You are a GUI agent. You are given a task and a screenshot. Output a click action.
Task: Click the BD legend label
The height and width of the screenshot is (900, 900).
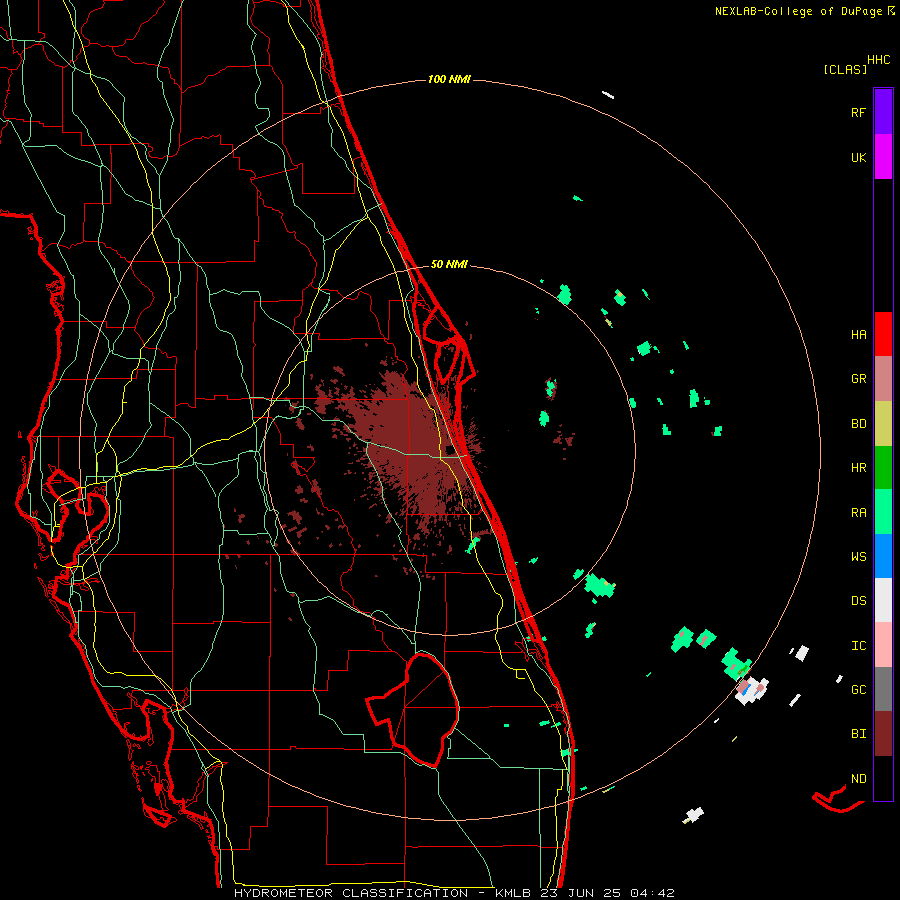click(859, 424)
